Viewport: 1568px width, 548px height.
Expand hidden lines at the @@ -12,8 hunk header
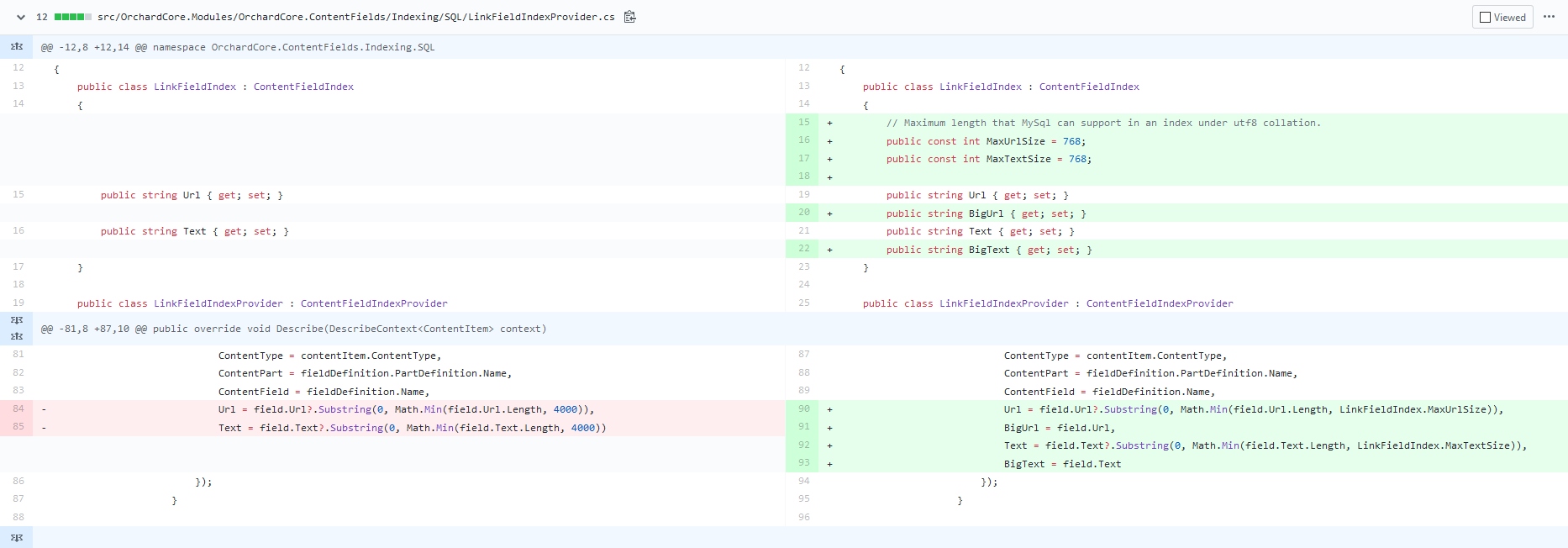[16, 47]
